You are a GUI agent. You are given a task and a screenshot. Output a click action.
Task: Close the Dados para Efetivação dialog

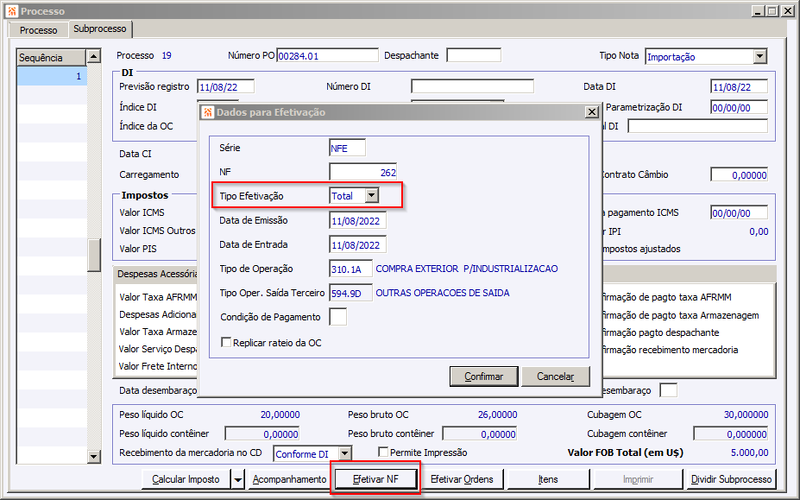pos(591,112)
